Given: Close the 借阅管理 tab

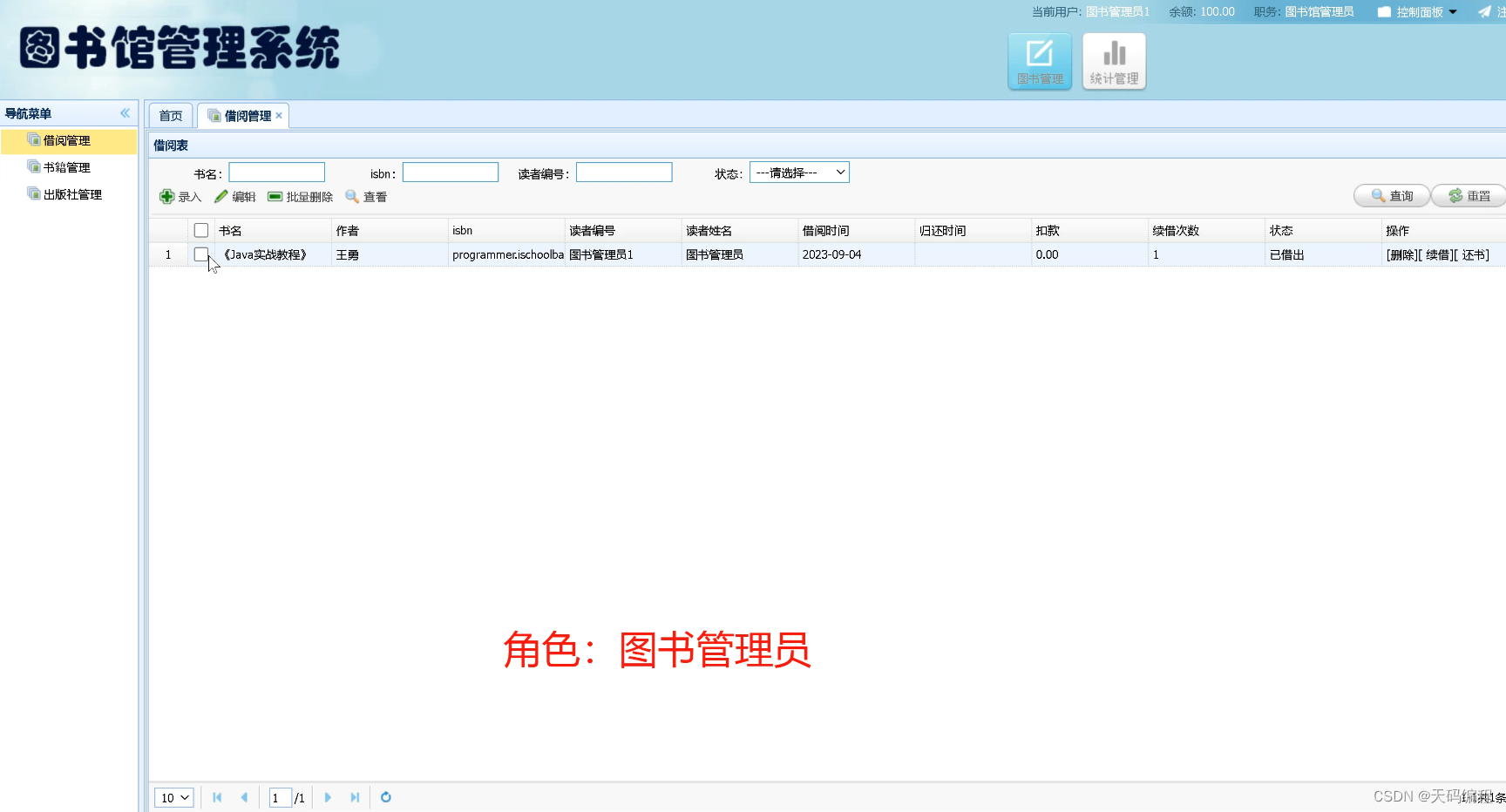Looking at the screenshot, I should click(279, 116).
